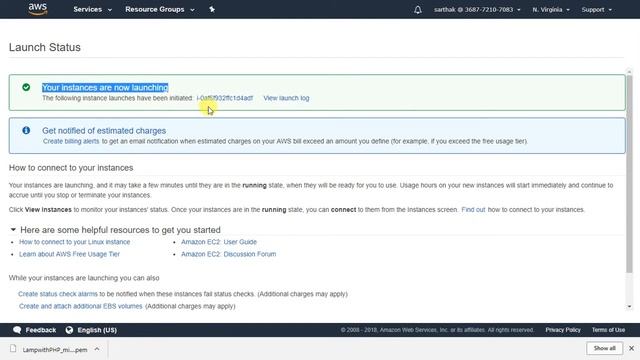Viewport: 640px width, 360px height.
Task: Click 'How to connect to your instances' heading
Action: pos(71,168)
